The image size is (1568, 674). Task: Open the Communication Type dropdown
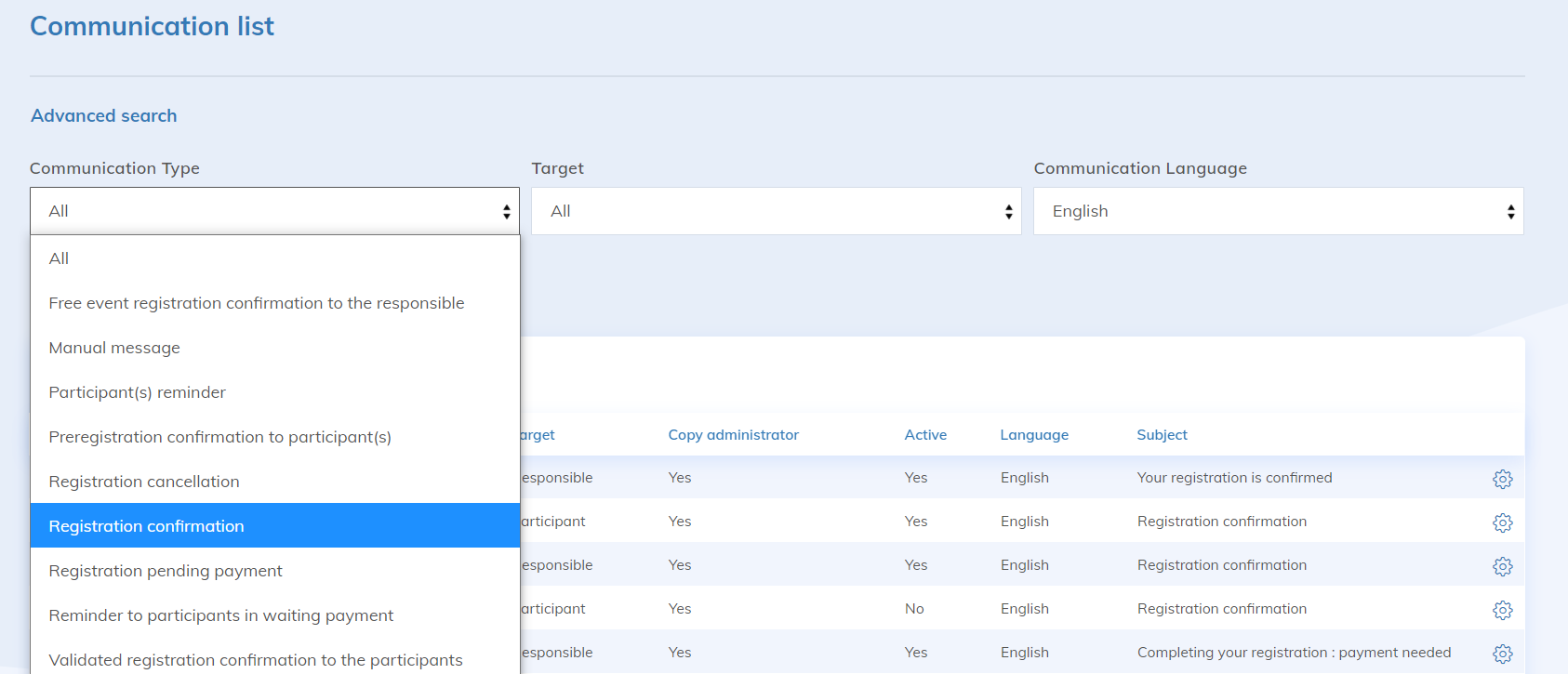tap(274, 211)
